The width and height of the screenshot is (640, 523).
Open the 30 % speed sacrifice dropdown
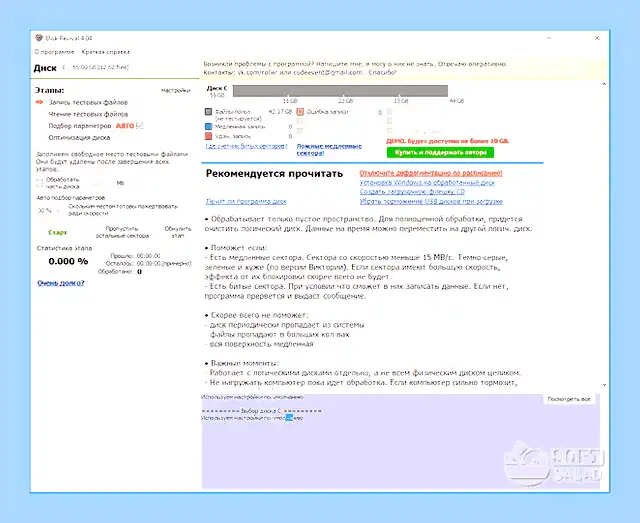pos(49,211)
